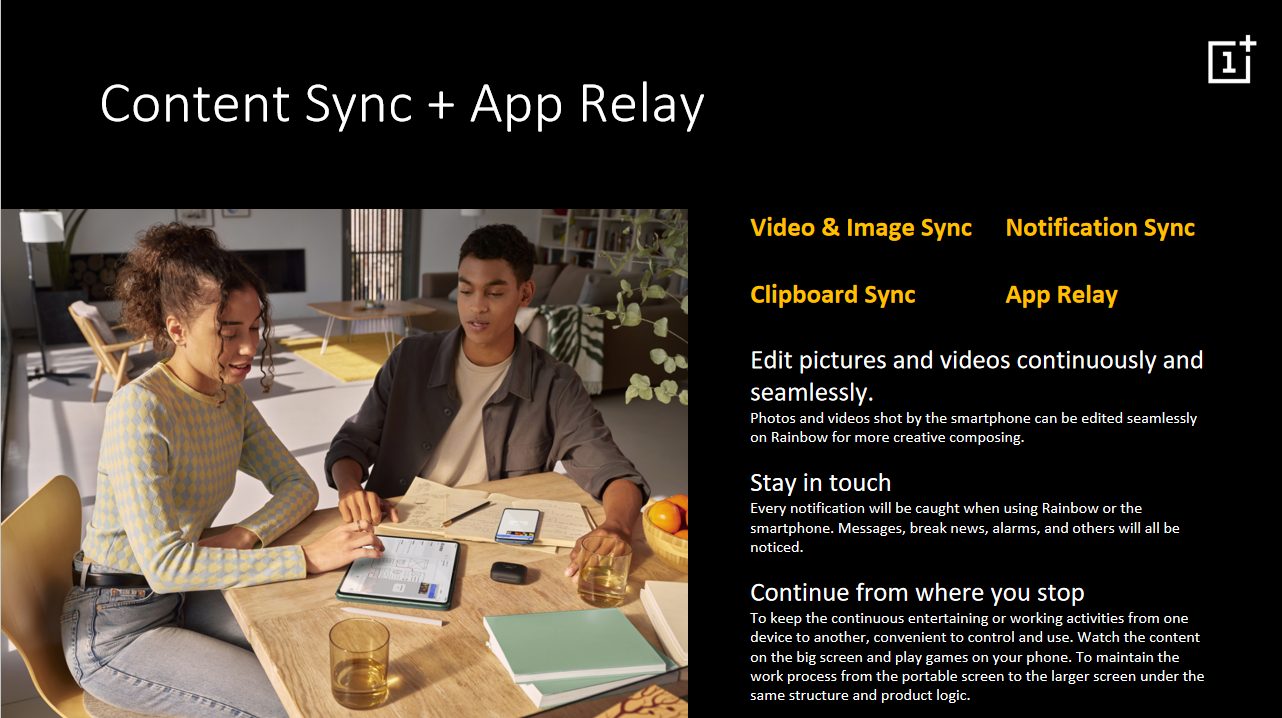
Task: Click the 'Clipboard Sync' heading
Action: point(833,295)
